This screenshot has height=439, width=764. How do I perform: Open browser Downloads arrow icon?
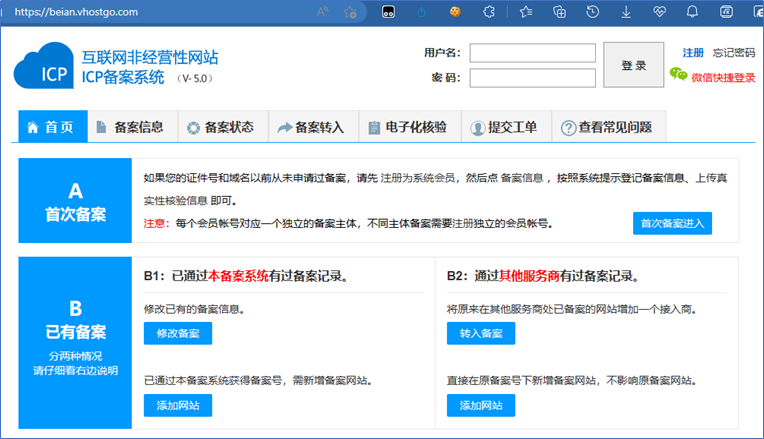pyautogui.click(x=626, y=12)
